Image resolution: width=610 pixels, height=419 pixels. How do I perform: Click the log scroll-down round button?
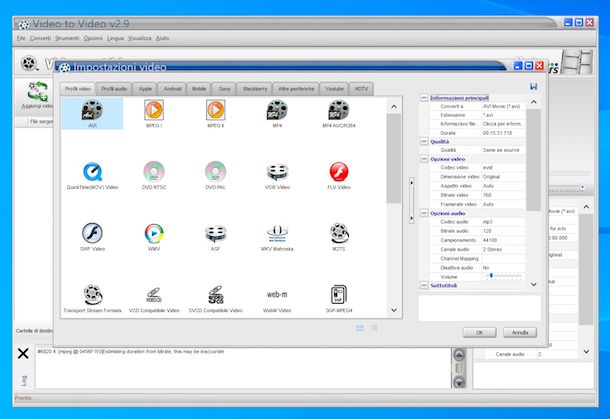pyautogui.click(x=459, y=381)
